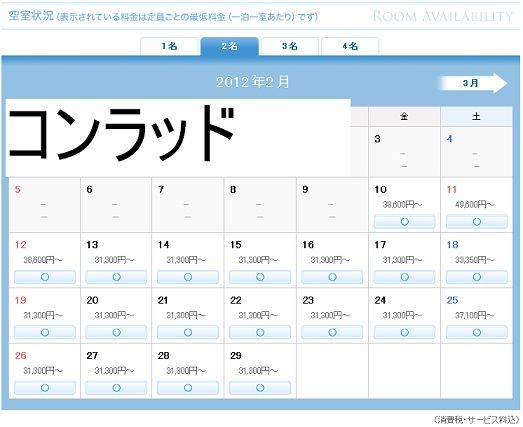Screen dimensions: 523x427
Task: Click the 31,300円 price on February 29
Action: [x=258, y=371]
